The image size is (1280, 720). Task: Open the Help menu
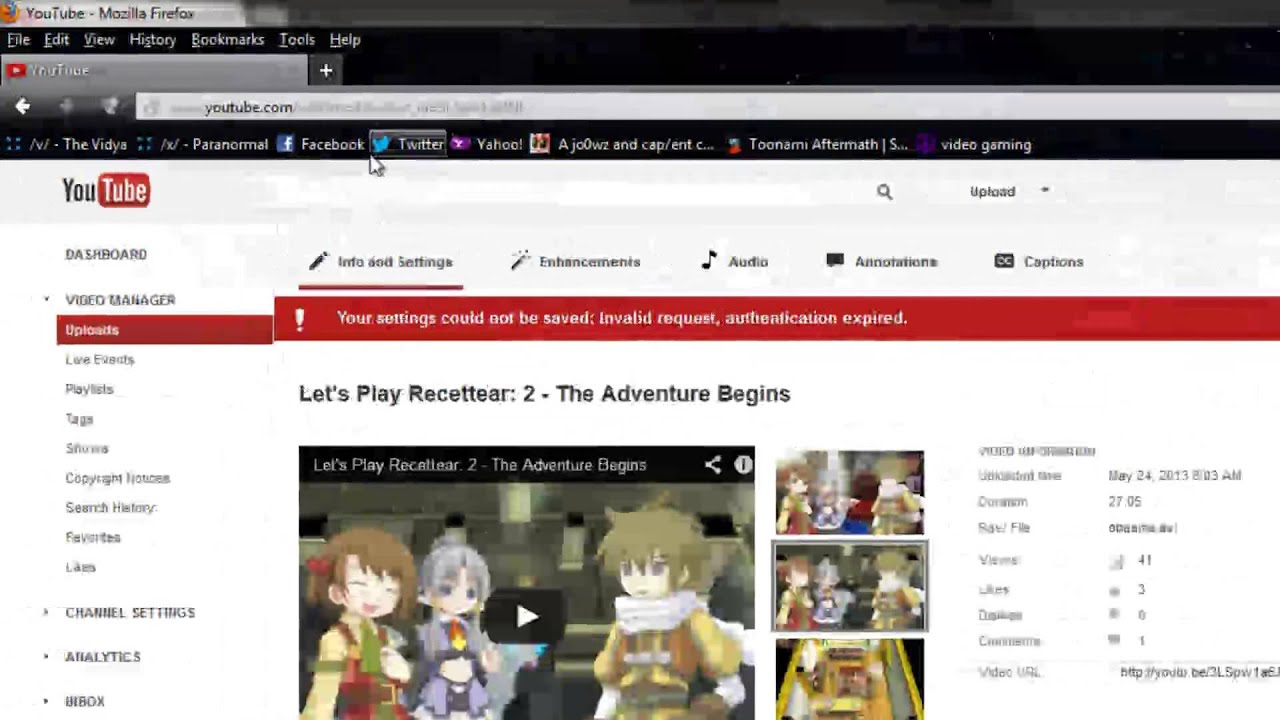(x=345, y=40)
